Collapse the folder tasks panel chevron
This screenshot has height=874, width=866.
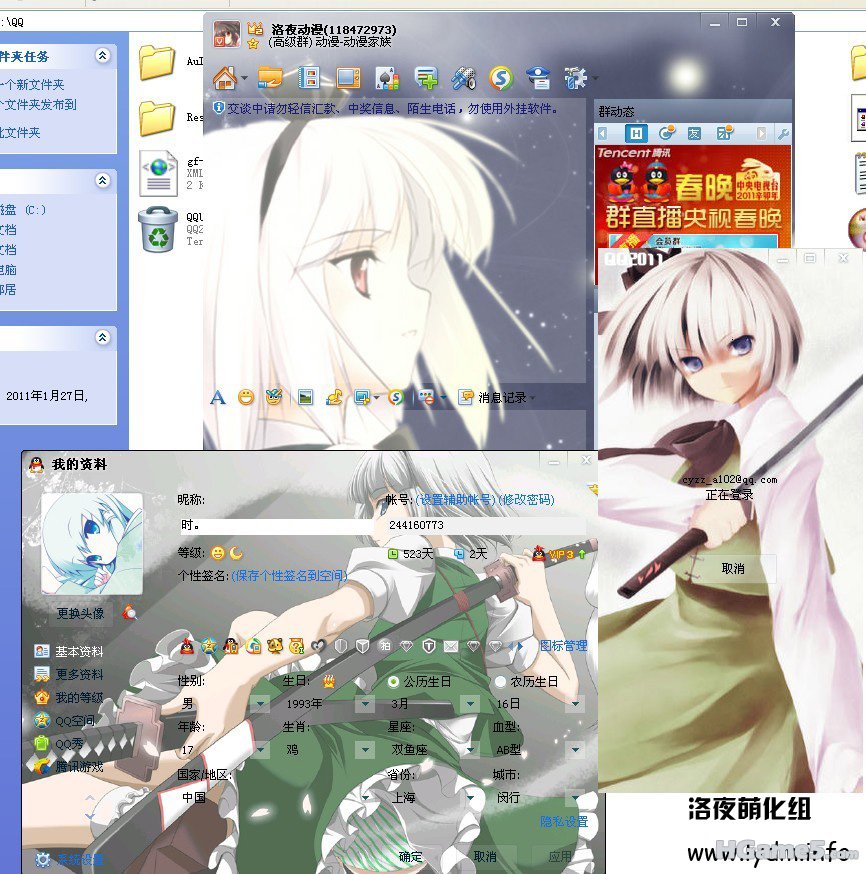pos(103,55)
